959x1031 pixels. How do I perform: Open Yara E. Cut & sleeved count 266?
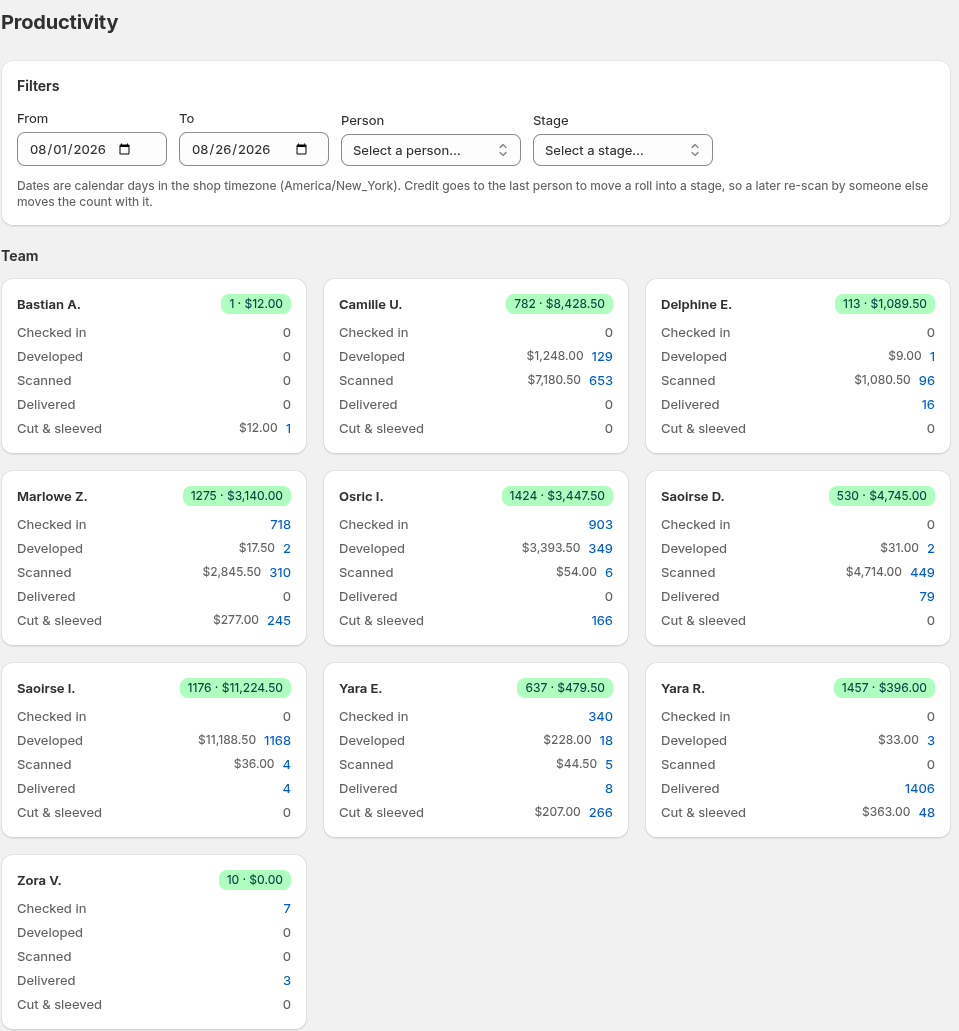coord(601,812)
